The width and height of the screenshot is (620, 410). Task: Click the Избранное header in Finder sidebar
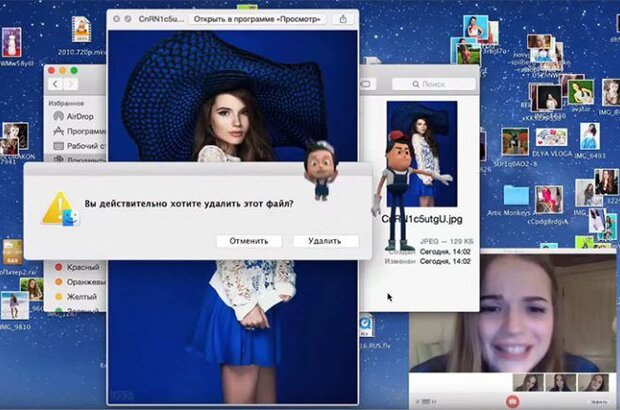(x=66, y=103)
